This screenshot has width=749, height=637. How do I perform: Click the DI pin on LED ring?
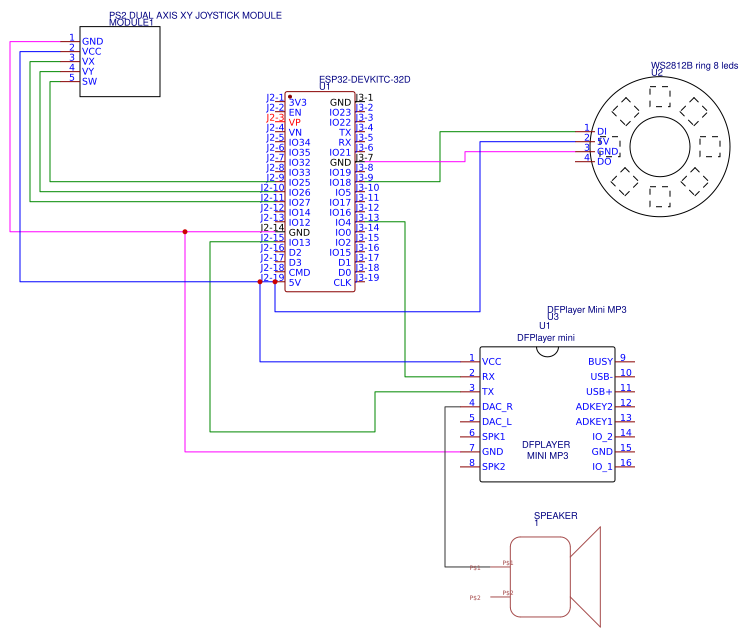[602, 132]
